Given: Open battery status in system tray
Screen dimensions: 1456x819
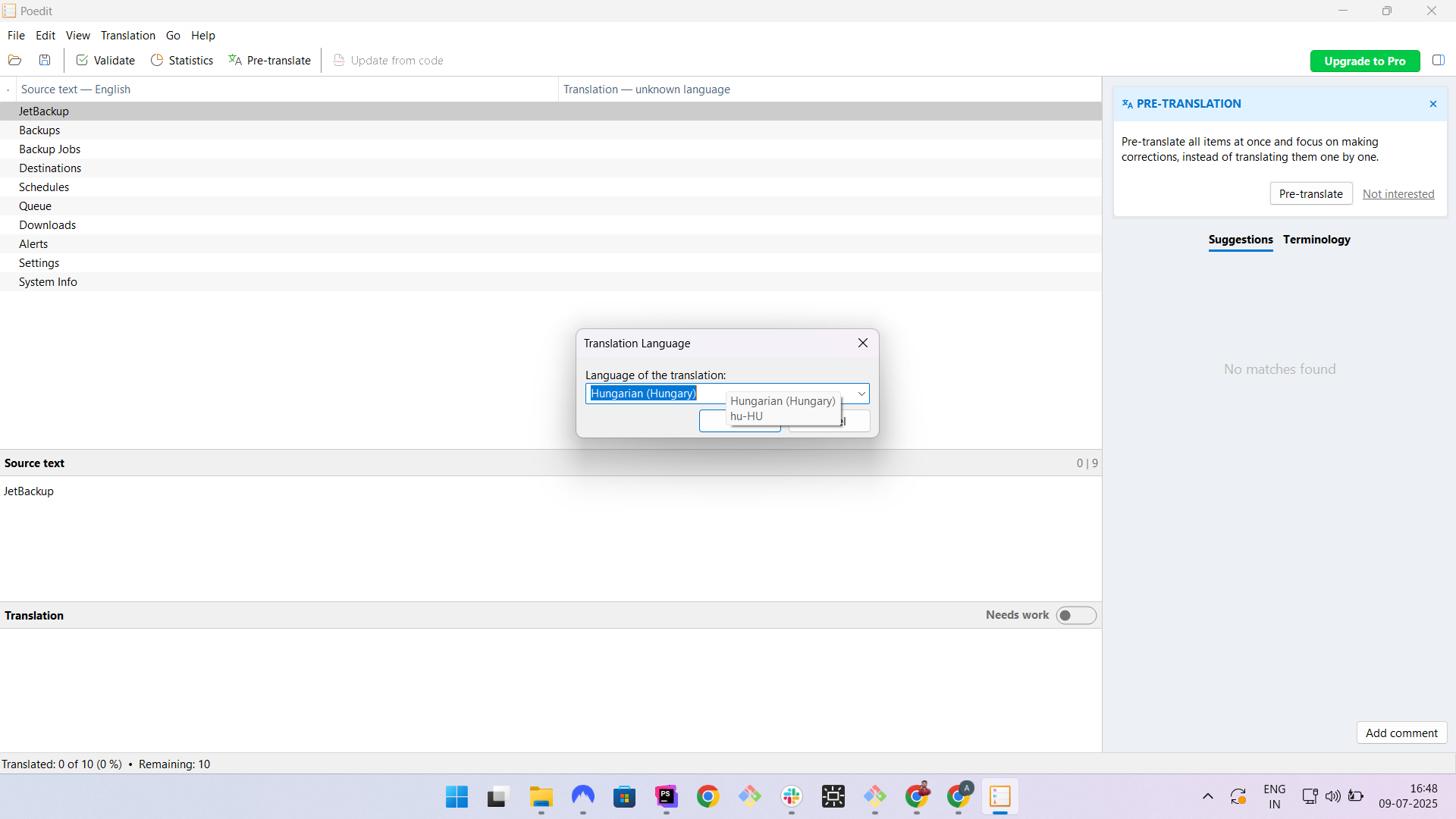Looking at the screenshot, I should [x=1356, y=796].
